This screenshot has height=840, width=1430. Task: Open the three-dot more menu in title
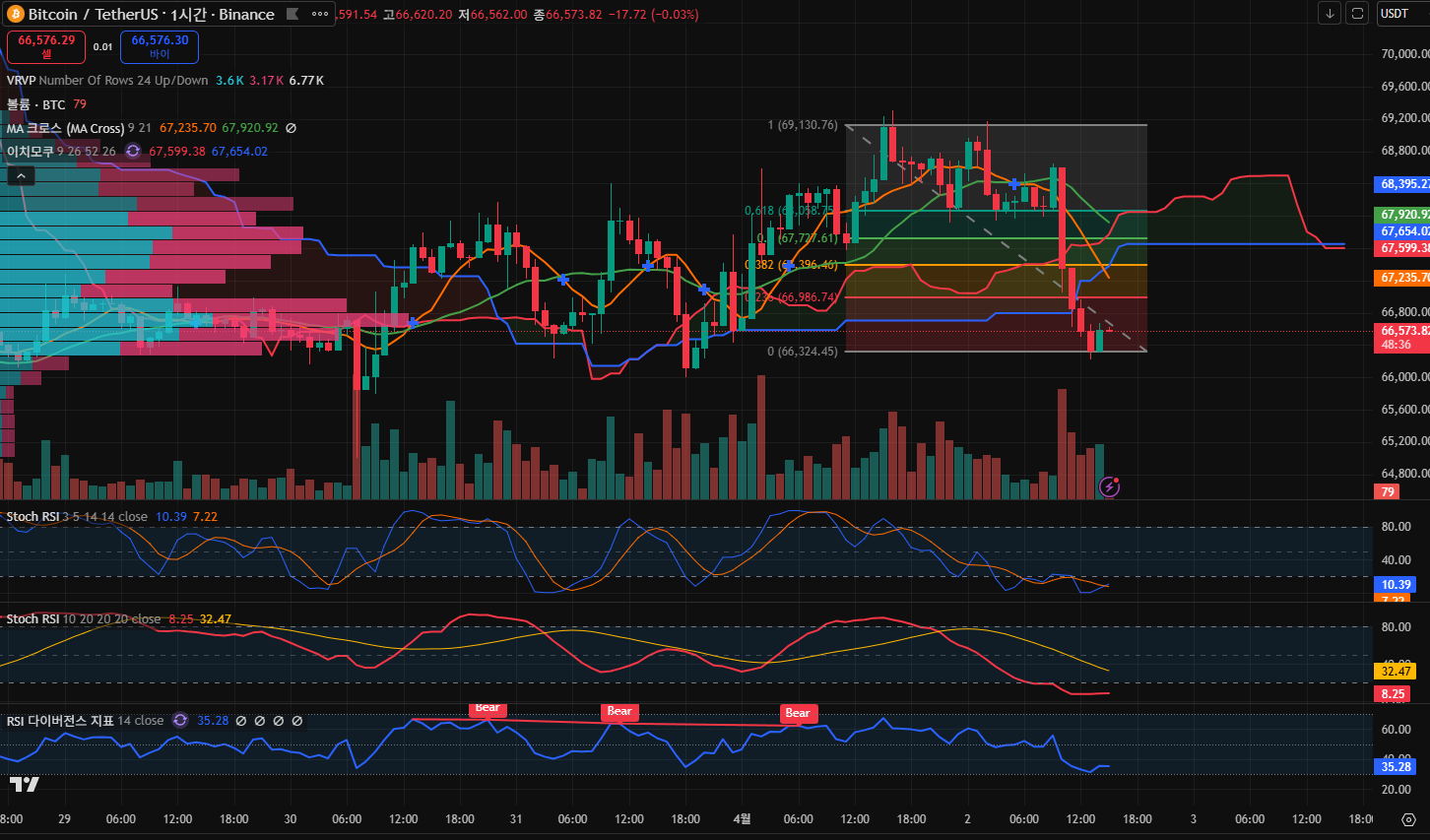point(320,15)
